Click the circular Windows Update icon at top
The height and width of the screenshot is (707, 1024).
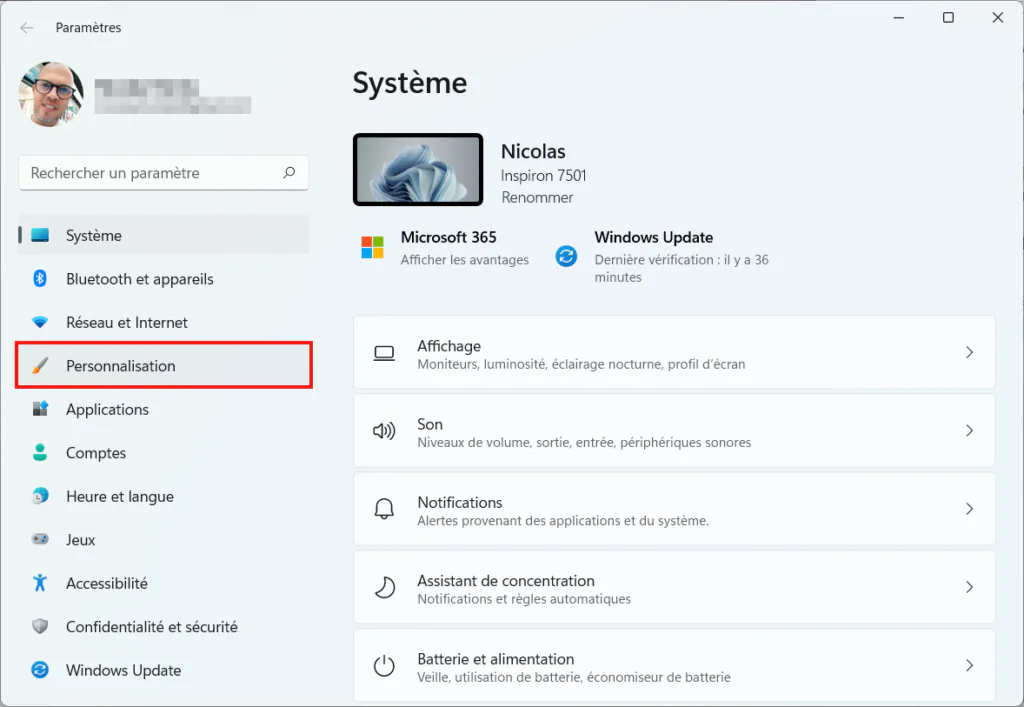tap(566, 256)
